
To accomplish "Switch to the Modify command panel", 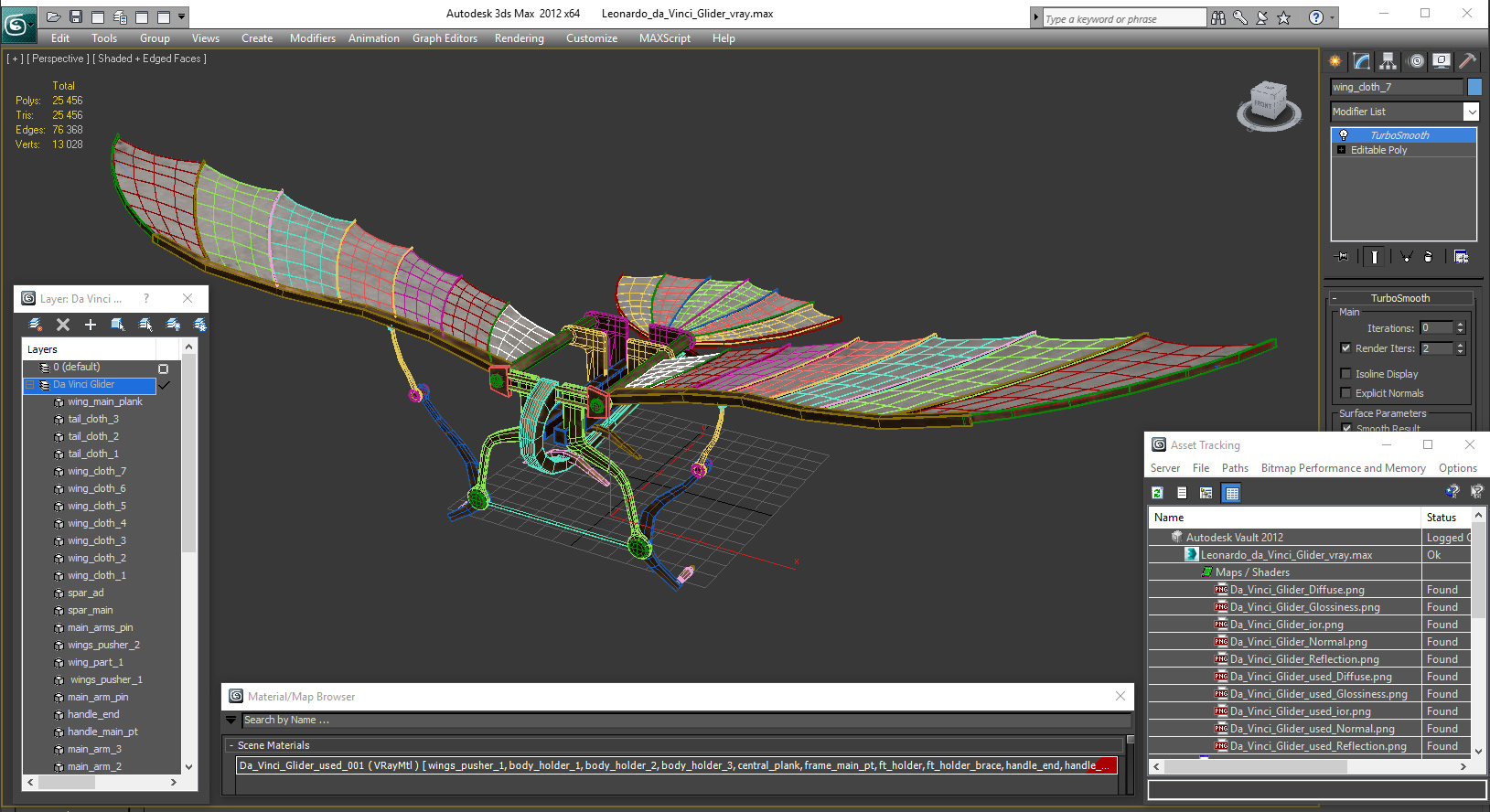I will click(x=1362, y=61).
